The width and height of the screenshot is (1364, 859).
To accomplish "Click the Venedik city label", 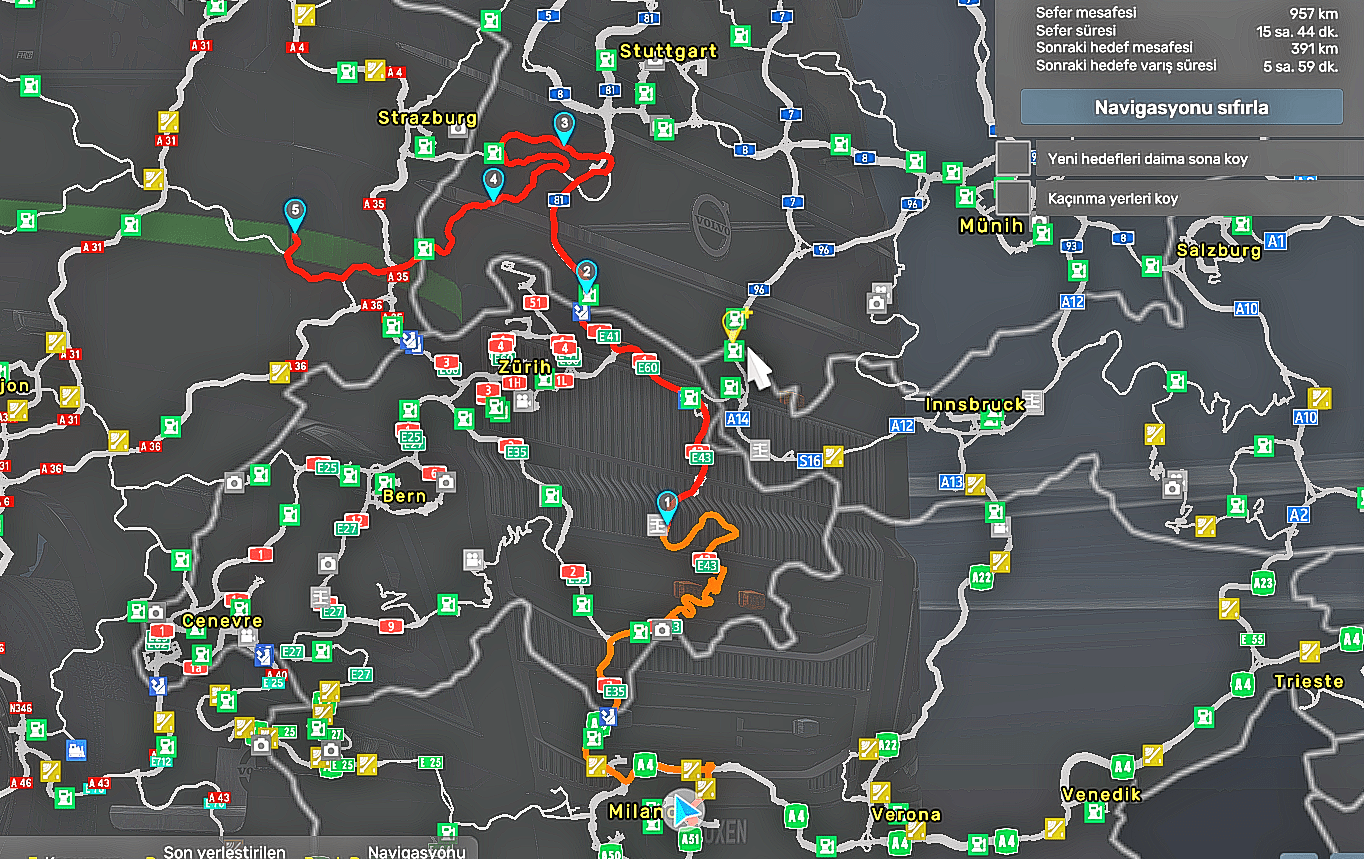I will [x=1101, y=795].
